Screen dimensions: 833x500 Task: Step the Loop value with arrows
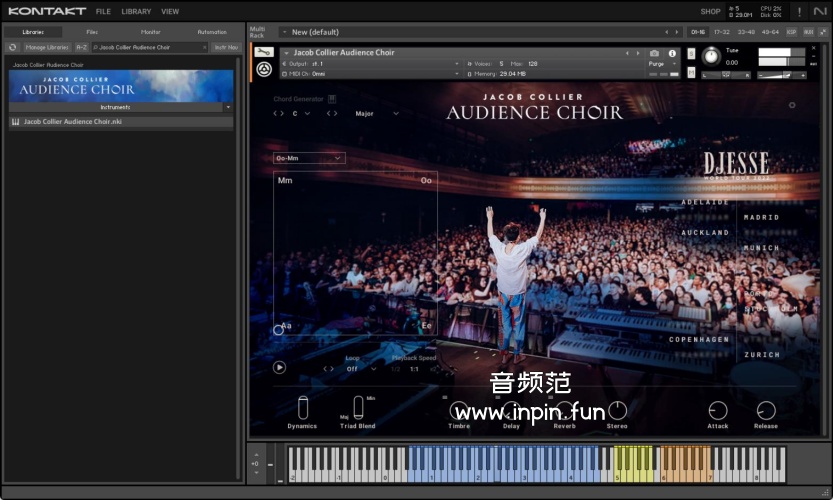click(x=328, y=369)
